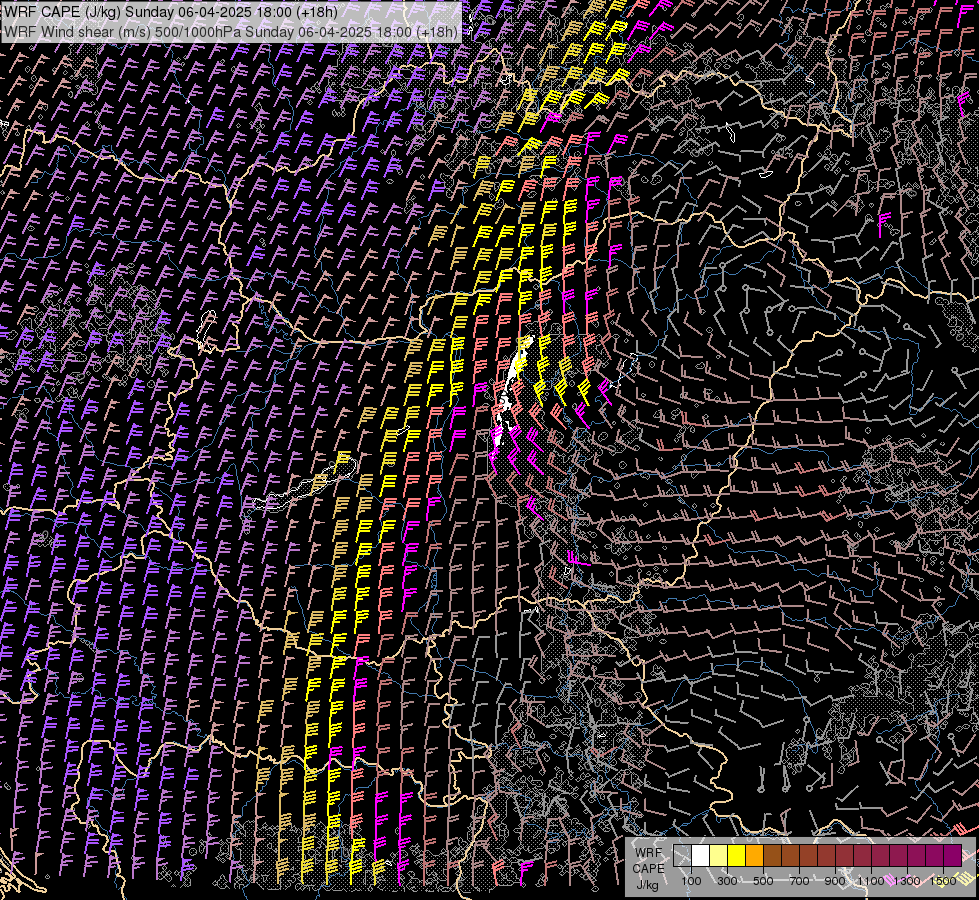The image size is (979, 900).
Task: Select the white legend swatch after 100
Action: pos(700,856)
